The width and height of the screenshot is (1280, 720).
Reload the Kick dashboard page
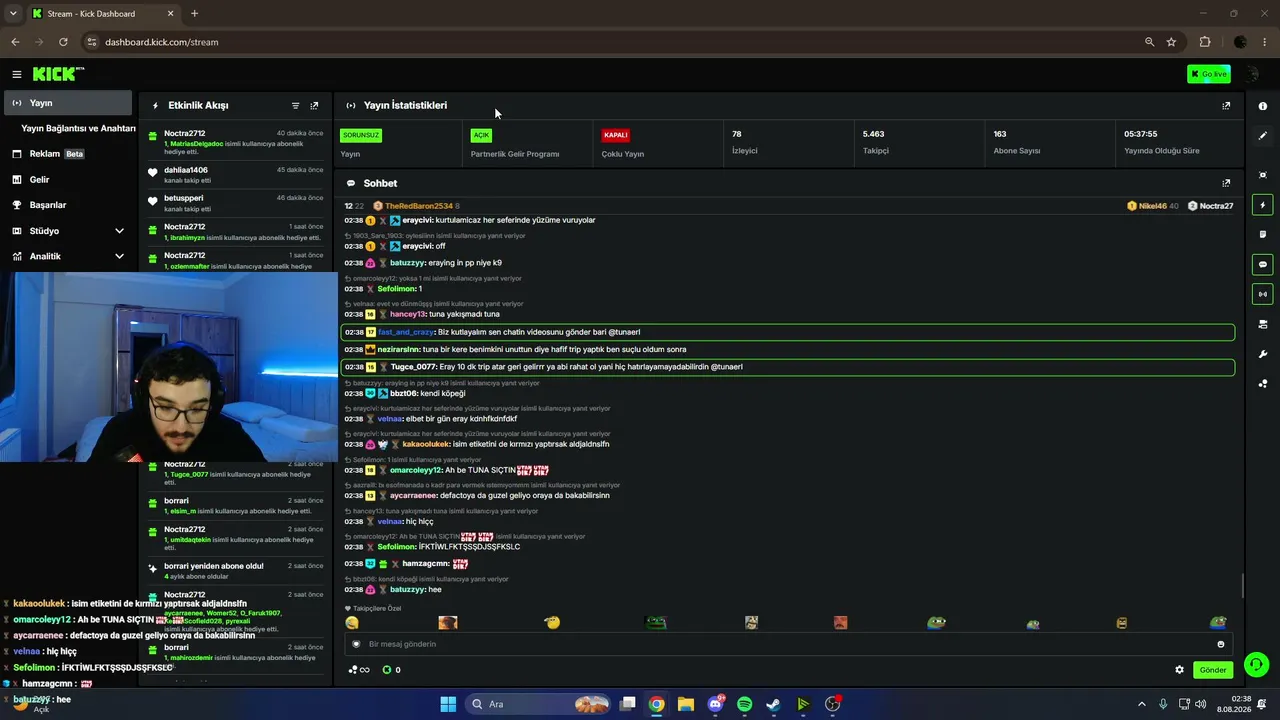[x=63, y=42]
